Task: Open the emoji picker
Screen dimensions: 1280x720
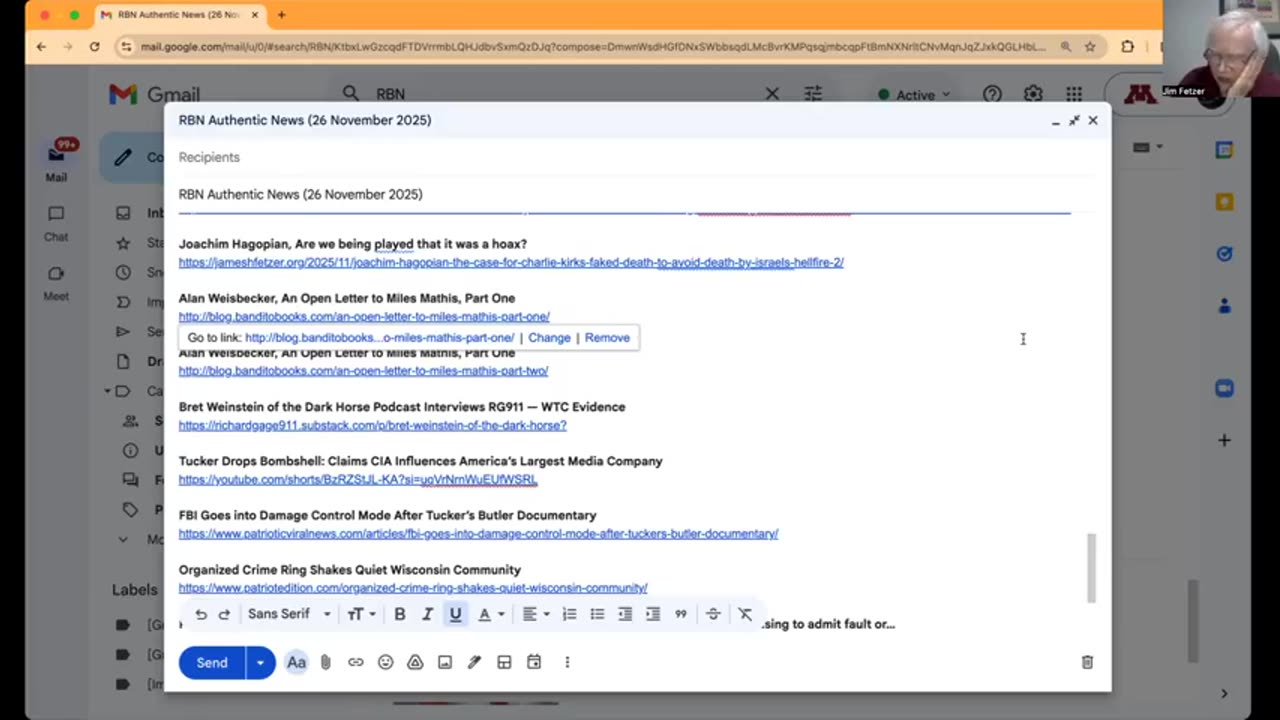Action: click(x=385, y=662)
